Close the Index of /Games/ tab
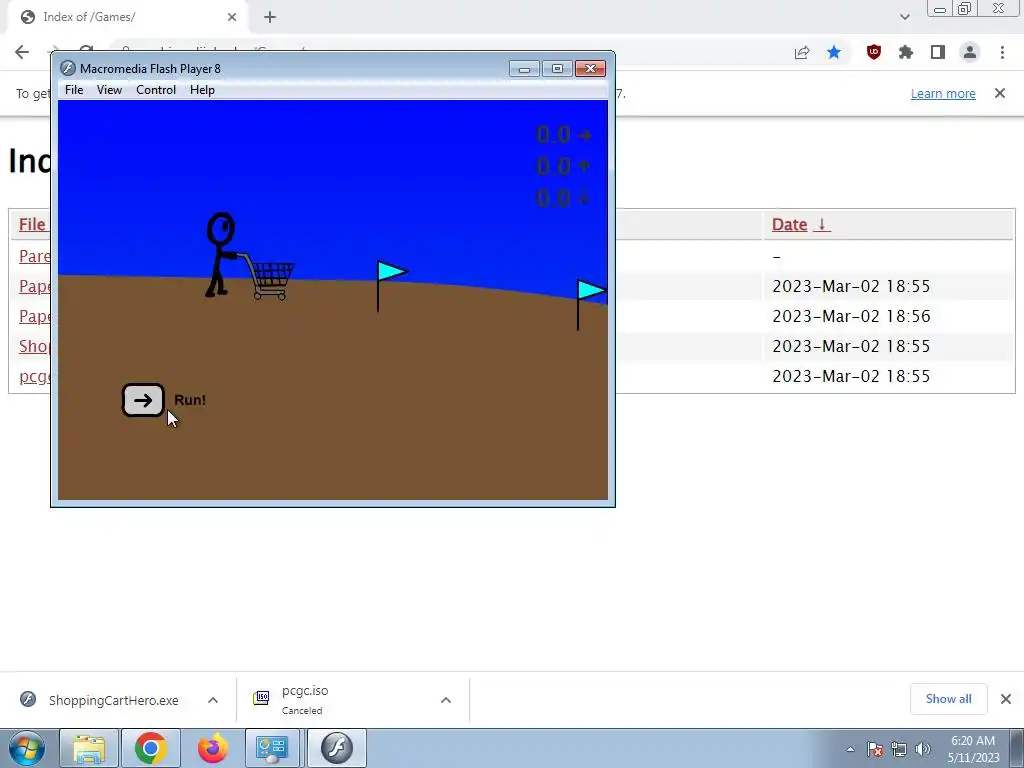The height and width of the screenshot is (768, 1024). tap(232, 17)
